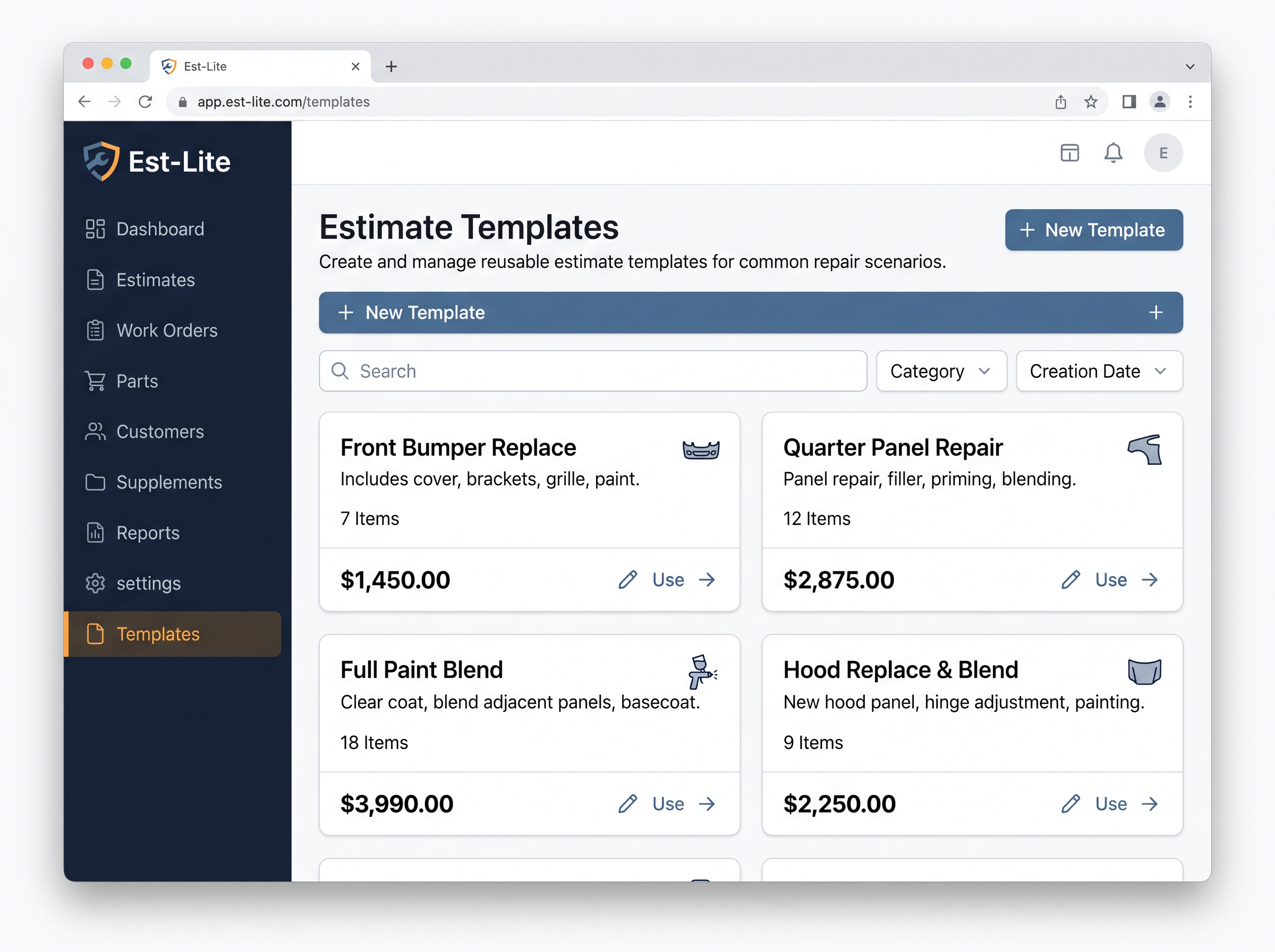
Task: Open the browser profile icon
Action: (x=1160, y=102)
